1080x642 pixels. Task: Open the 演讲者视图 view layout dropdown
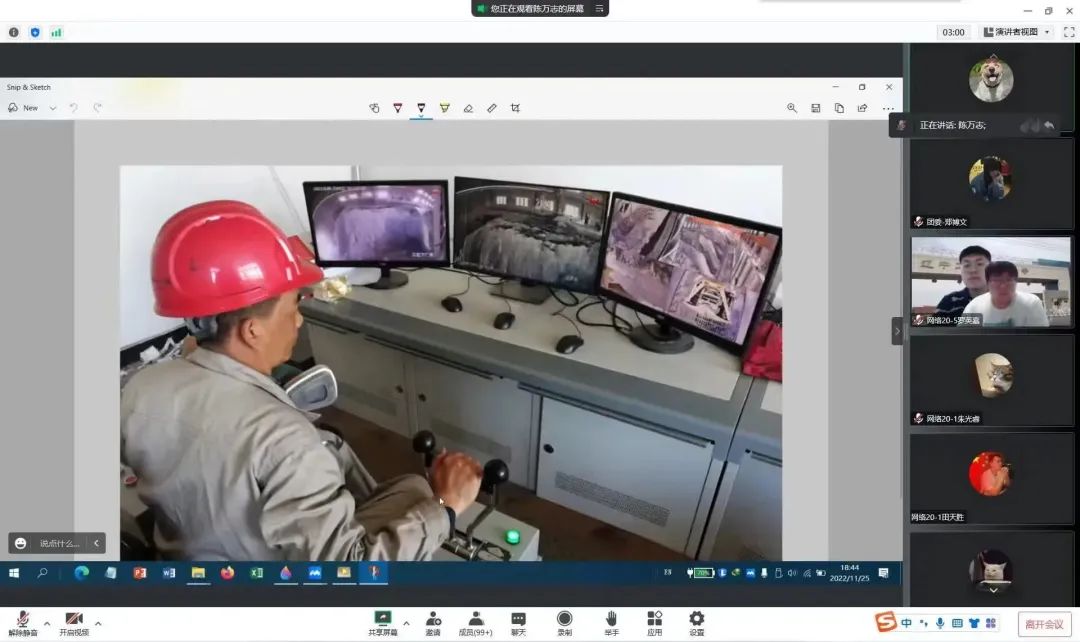(x=1016, y=32)
